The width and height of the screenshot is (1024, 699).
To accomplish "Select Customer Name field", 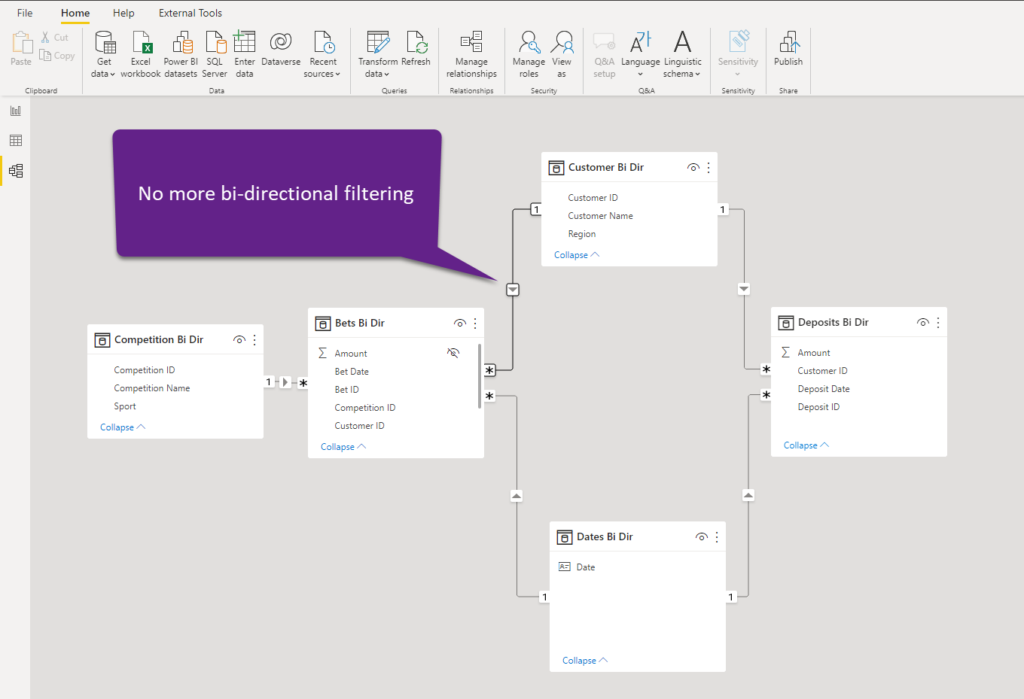I will click(600, 216).
